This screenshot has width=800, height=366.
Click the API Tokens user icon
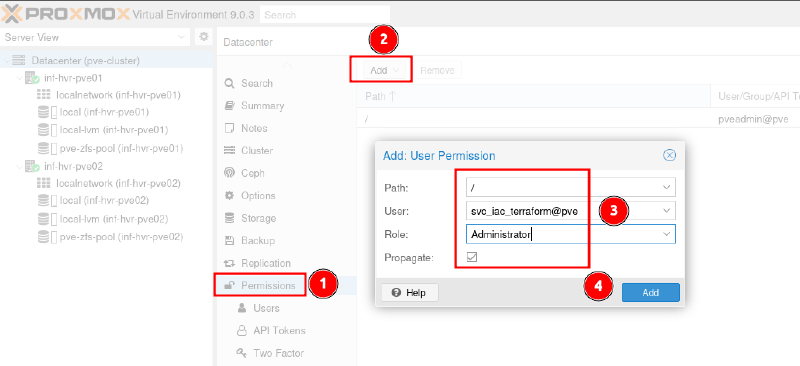click(242, 330)
